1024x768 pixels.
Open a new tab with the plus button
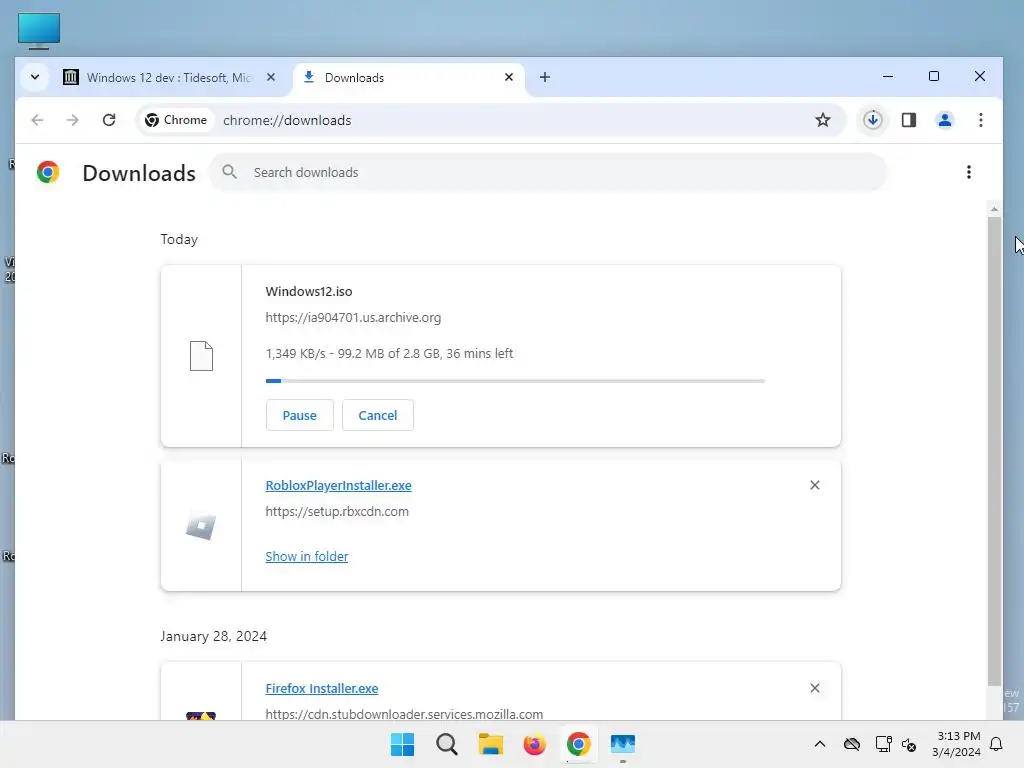tap(545, 77)
